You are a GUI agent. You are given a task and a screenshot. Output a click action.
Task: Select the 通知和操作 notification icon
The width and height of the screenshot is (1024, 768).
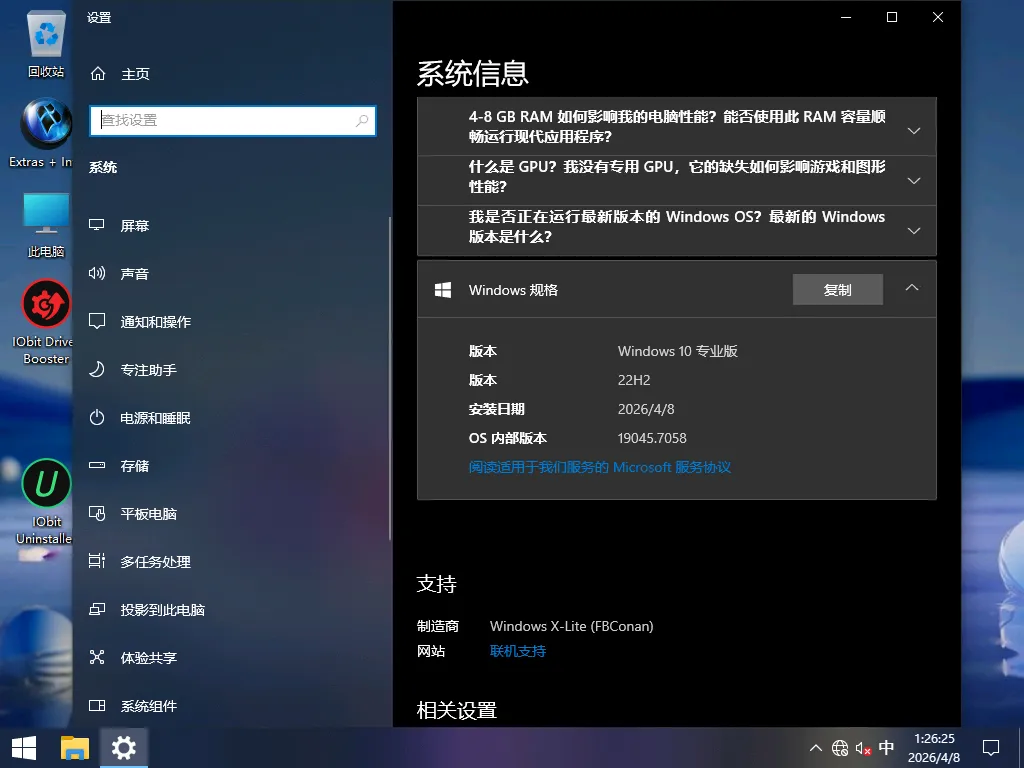97,321
